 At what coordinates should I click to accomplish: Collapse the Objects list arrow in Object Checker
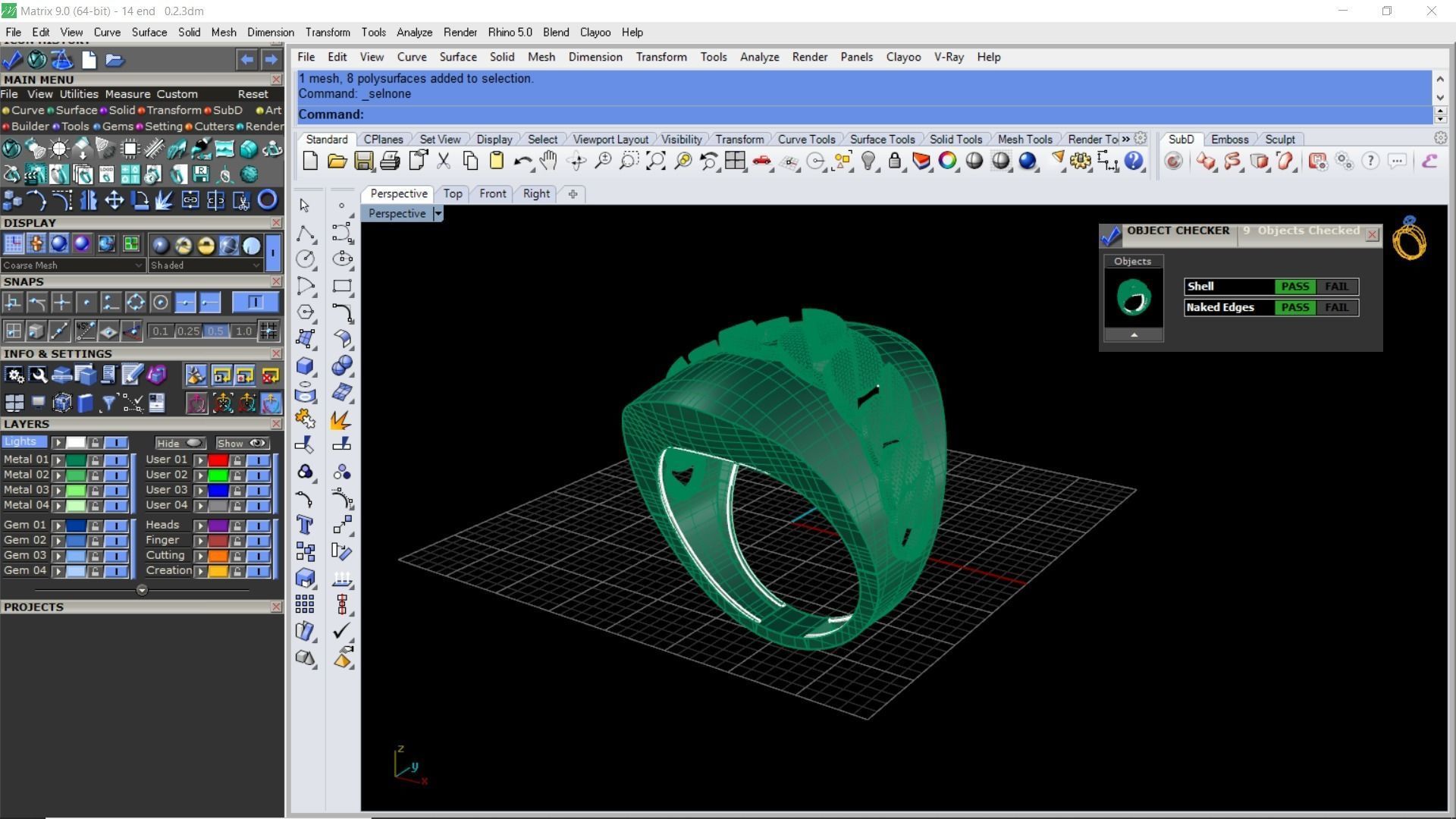click(x=1134, y=335)
